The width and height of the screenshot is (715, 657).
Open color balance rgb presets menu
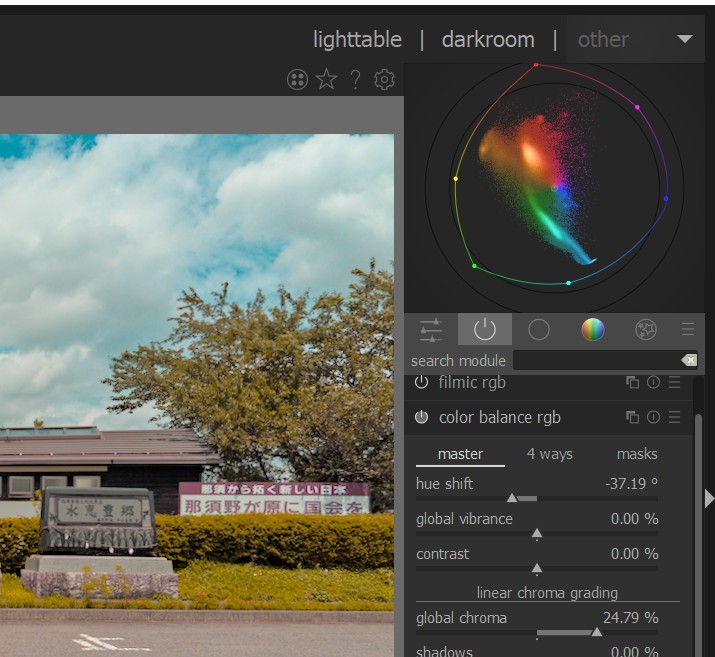(x=674, y=417)
